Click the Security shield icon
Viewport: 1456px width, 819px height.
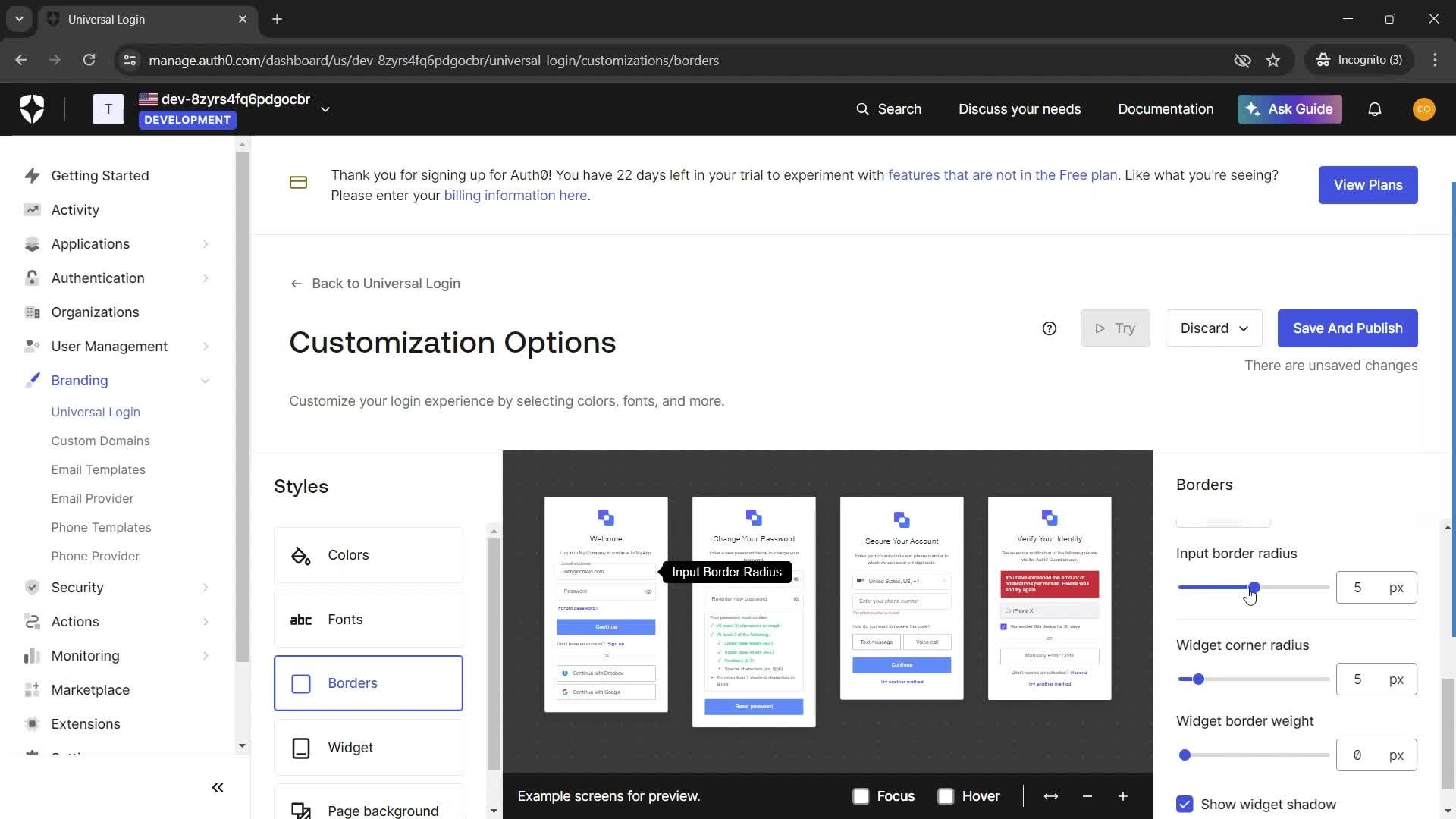(32, 588)
